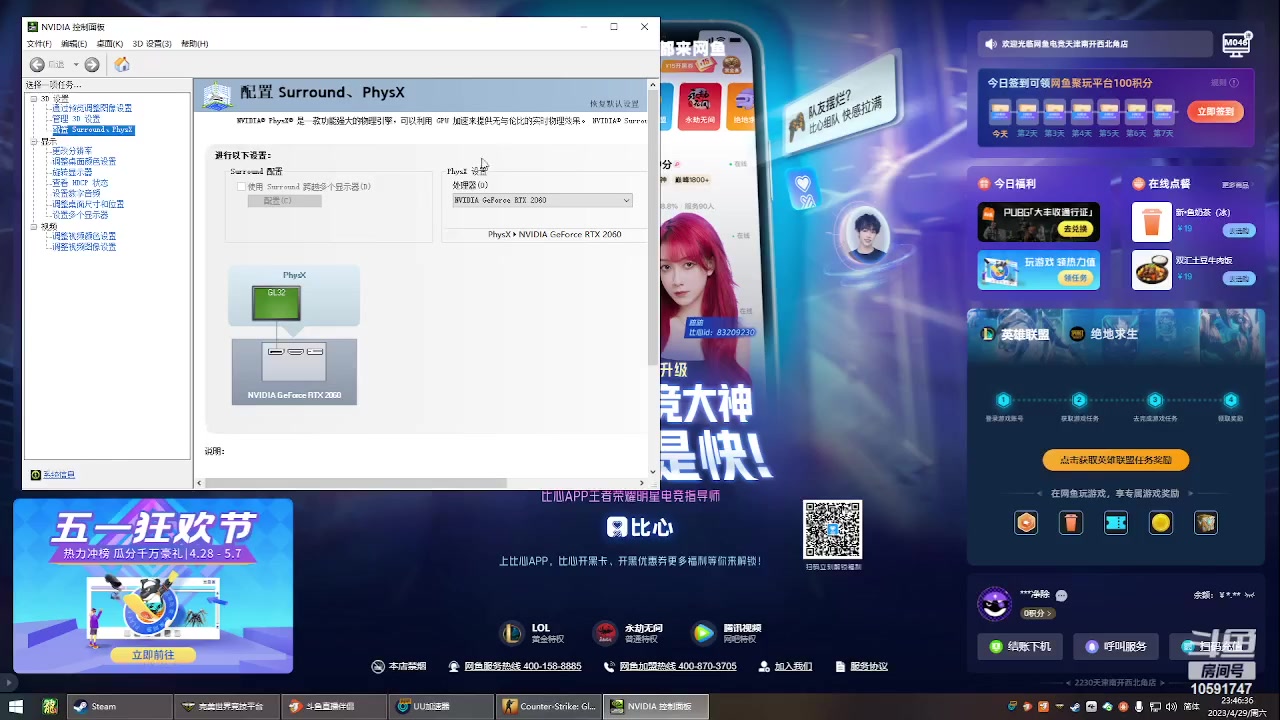
Task: Click the orange hexagon reward icon
Action: [x=1026, y=522]
